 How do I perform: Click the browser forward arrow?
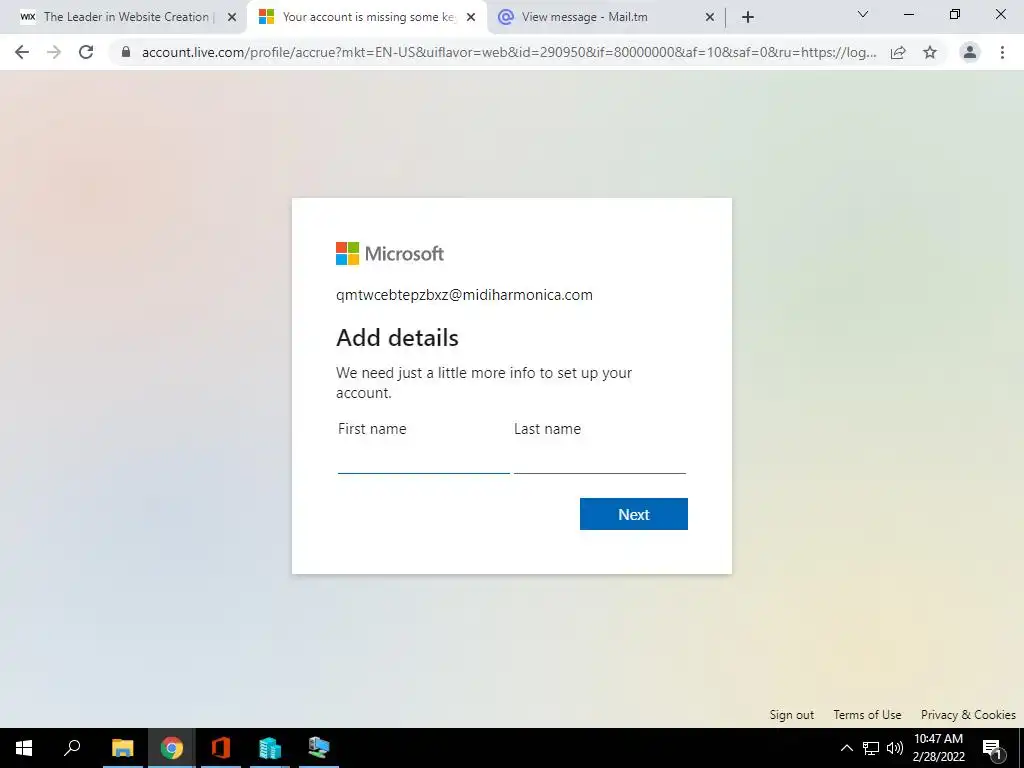point(54,52)
